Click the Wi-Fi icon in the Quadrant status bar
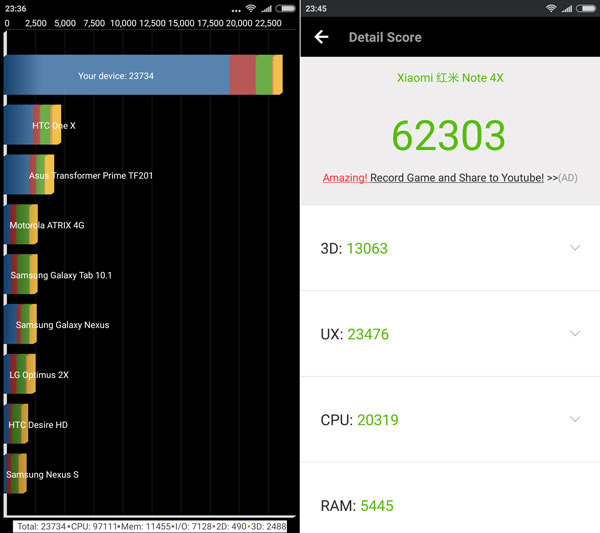This screenshot has height=533, width=600. (x=251, y=8)
